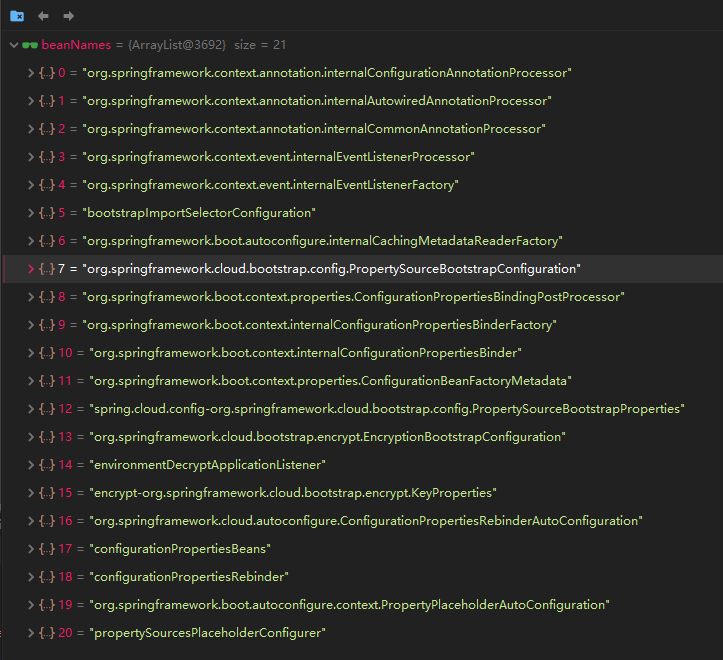Expand element 8 ConfigurationPropertiesBindingPostProcessor
Image resolution: width=723 pixels, height=660 pixels.
30,297
